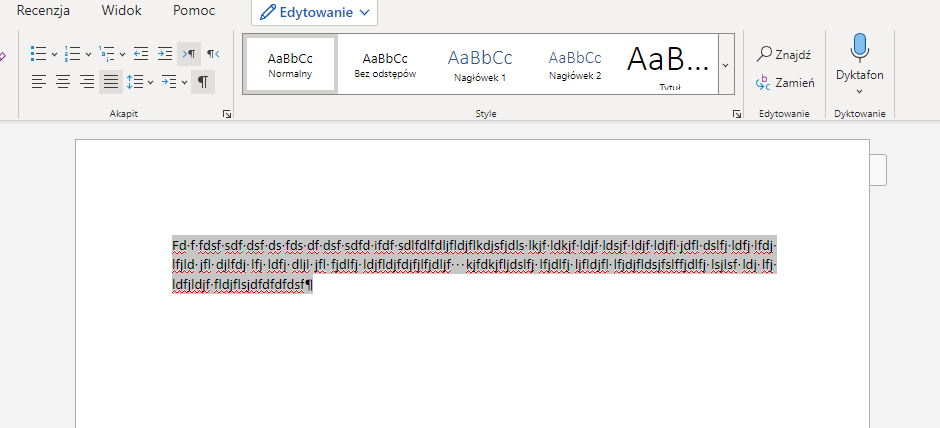The height and width of the screenshot is (428, 940).
Task: Align text to the right
Action: [87, 82]
